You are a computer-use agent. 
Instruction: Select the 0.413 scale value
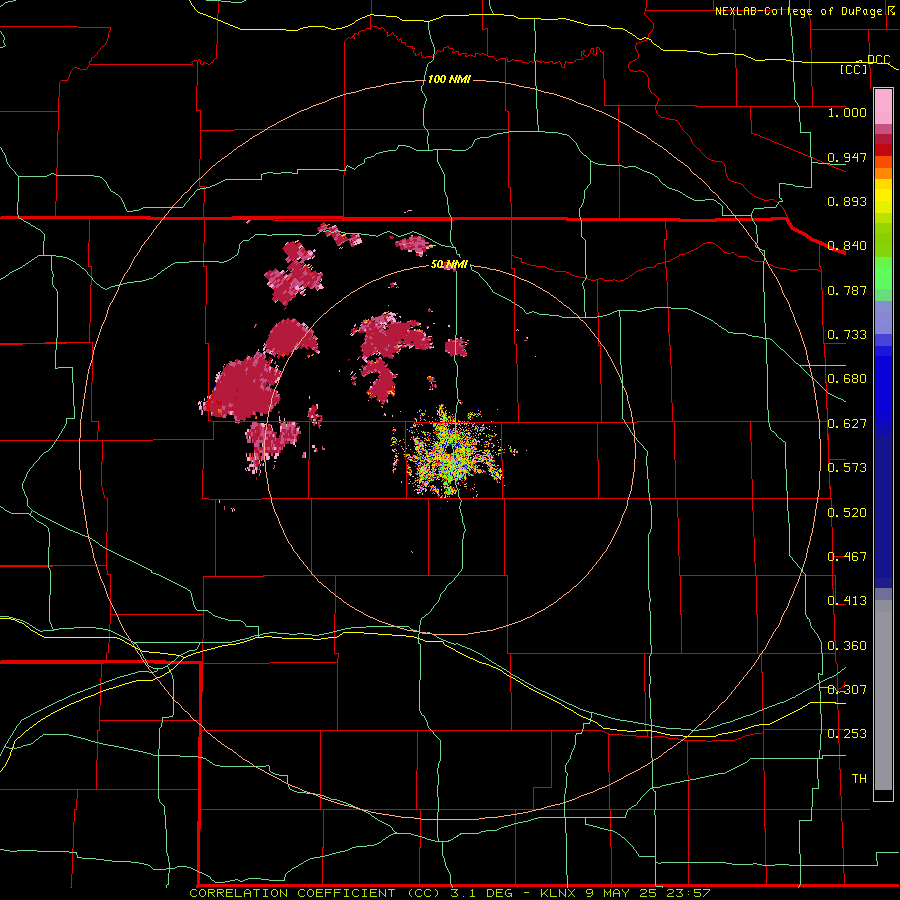pos(847,601)
